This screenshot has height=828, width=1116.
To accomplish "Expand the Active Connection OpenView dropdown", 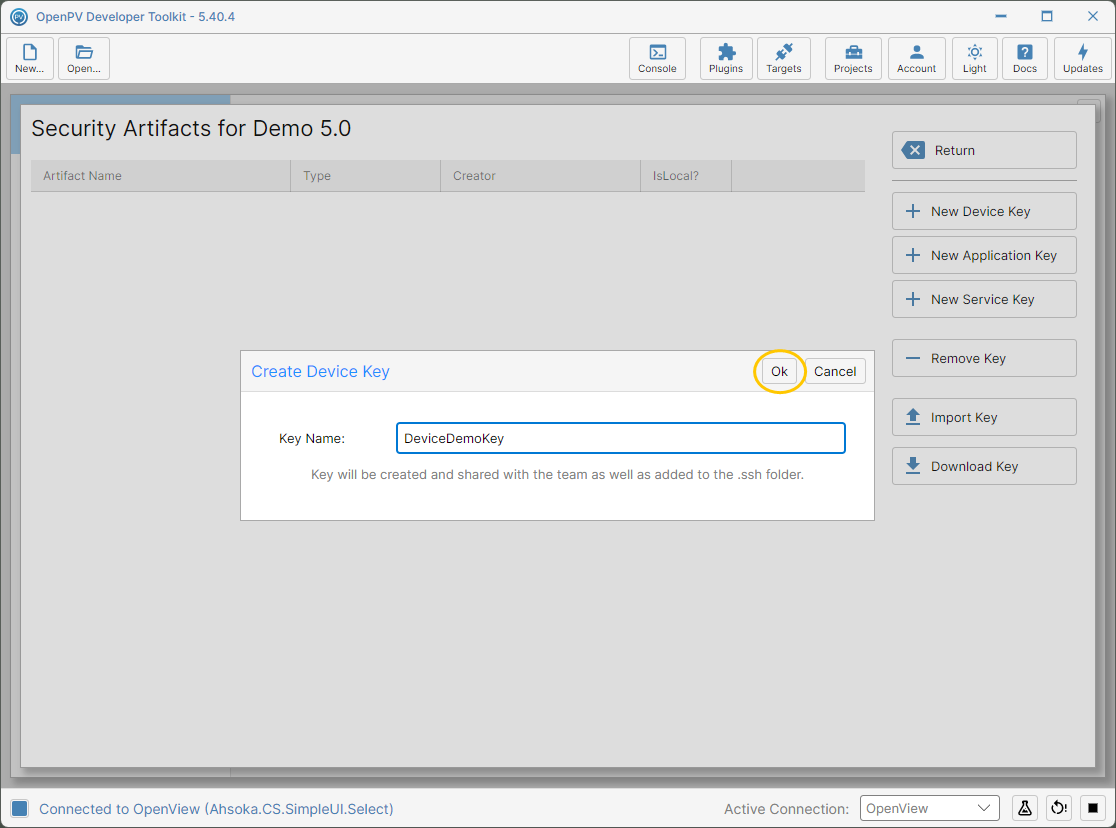I will [930, 808].
